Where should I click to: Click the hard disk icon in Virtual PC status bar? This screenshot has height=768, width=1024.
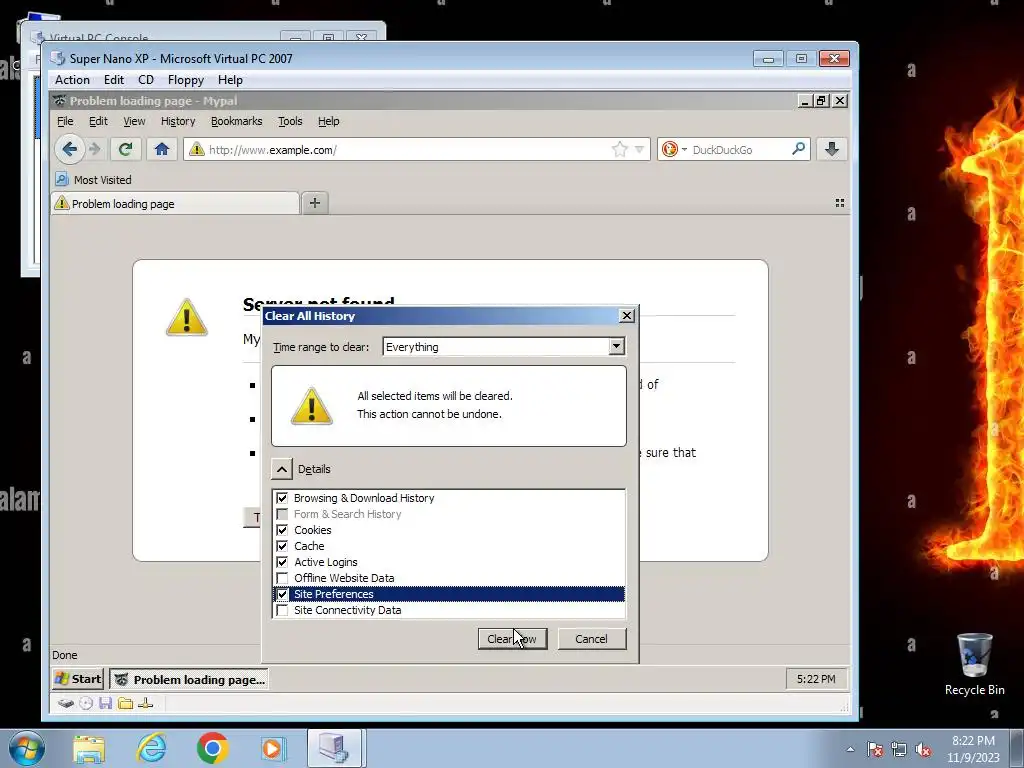coord(65,703)
